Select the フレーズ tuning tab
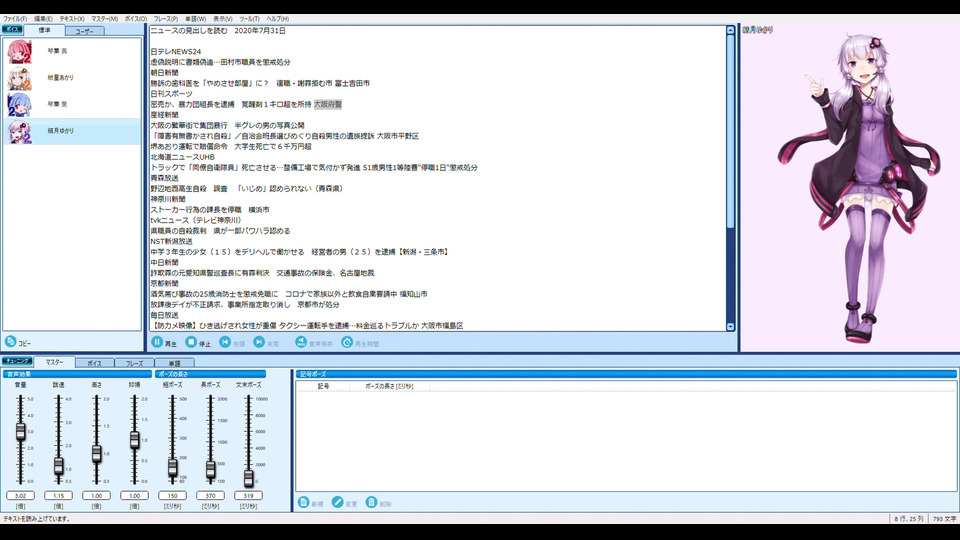Screen dimensions: 960x540 (134, 363)
